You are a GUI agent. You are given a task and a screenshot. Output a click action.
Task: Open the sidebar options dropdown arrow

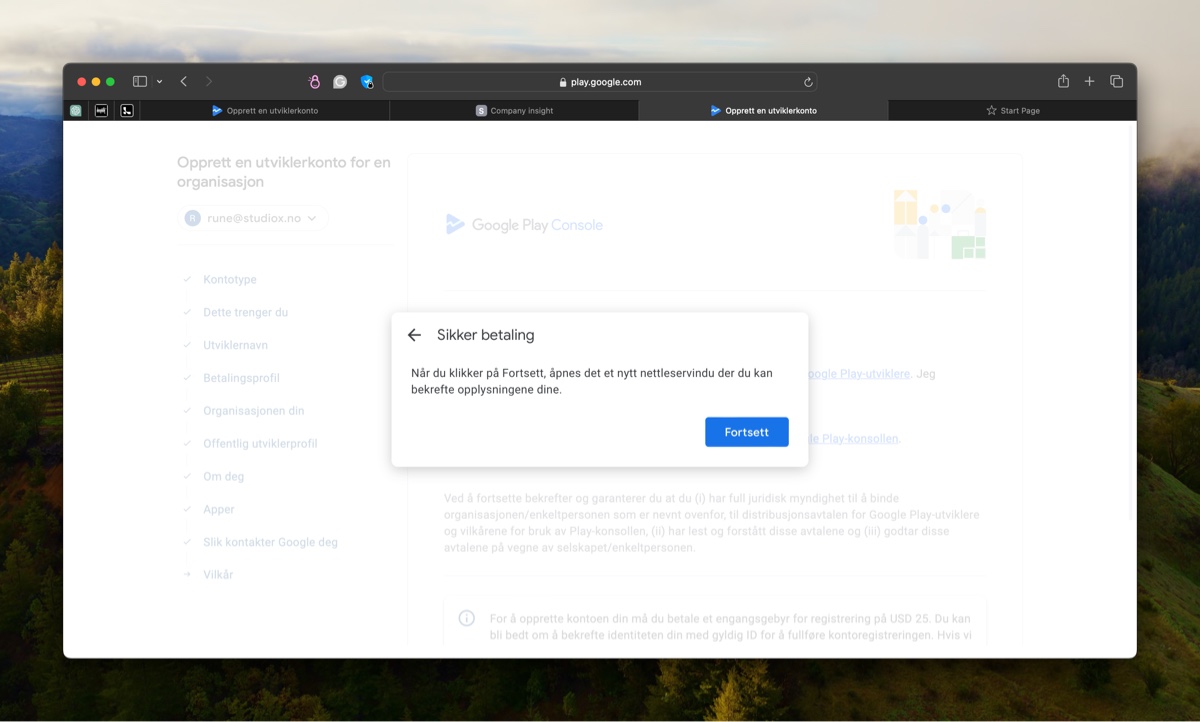(159, 82)
